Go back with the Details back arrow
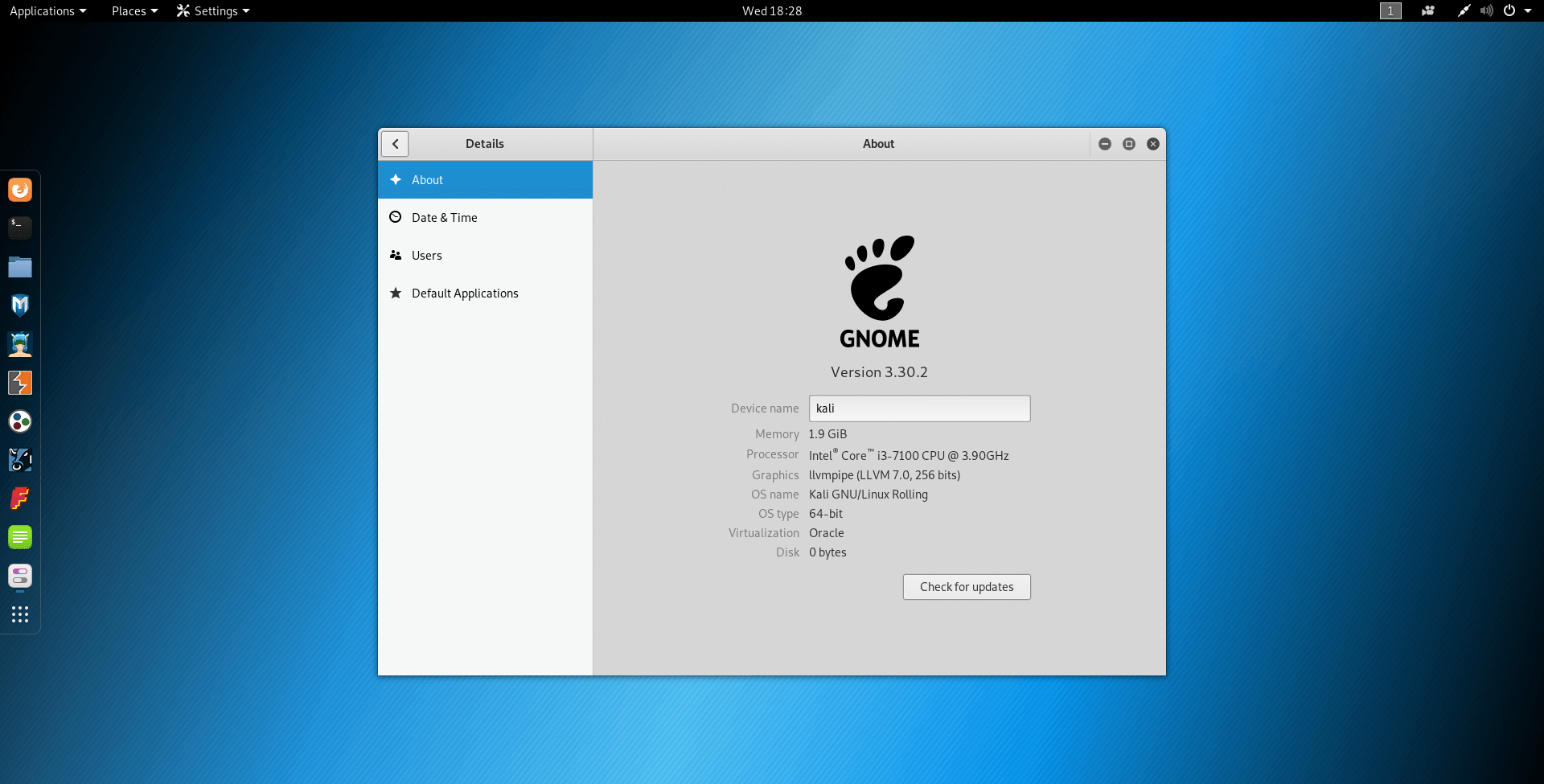This screenshot has height=784, width=1544. [x=395, y=144]
